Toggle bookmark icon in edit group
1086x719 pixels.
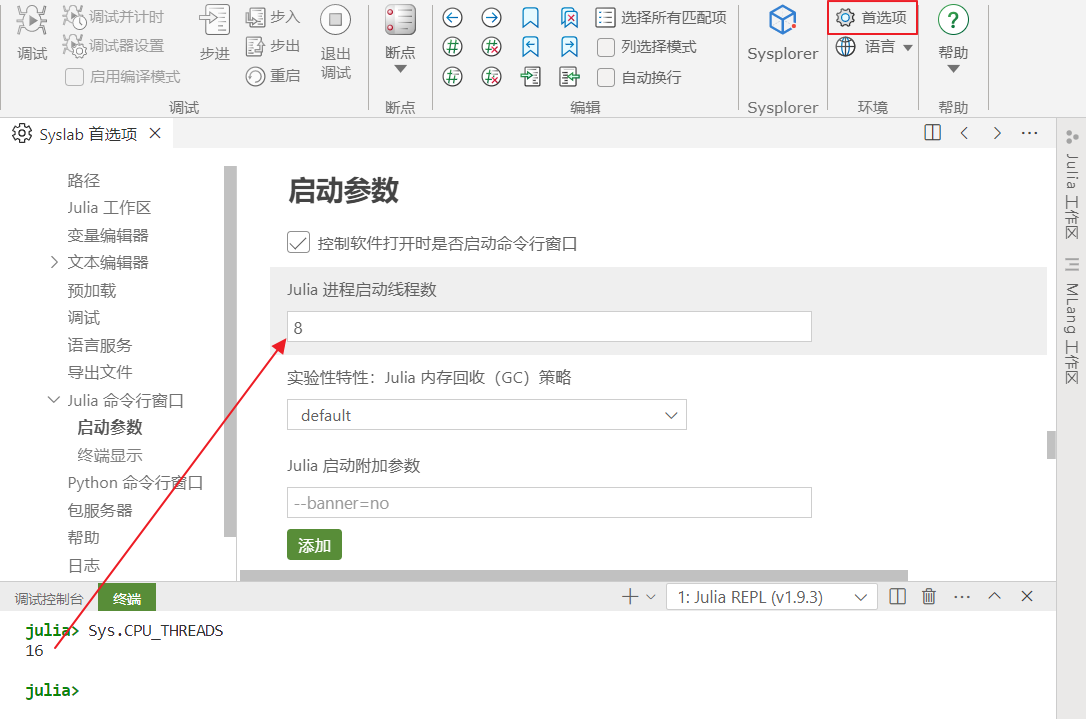(530, 18)
